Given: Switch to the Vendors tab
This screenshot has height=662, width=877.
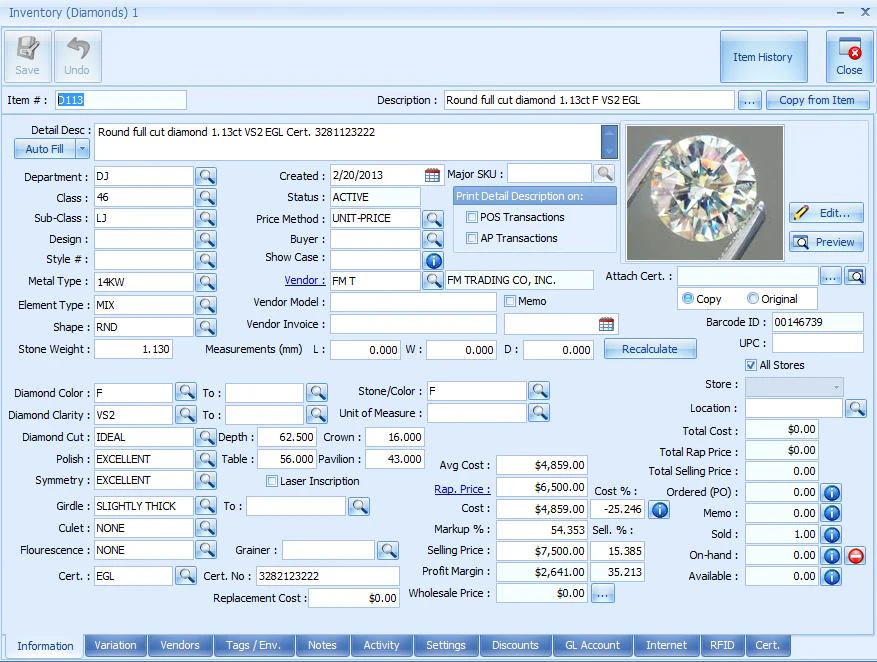Looking at the screenshot, I should (180, 646).
